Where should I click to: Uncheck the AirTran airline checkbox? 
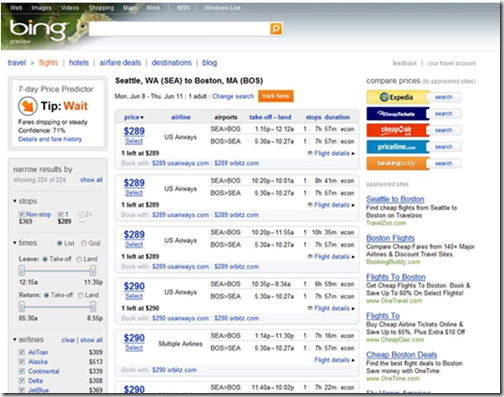pyautogui.click(x=22, y=352)
